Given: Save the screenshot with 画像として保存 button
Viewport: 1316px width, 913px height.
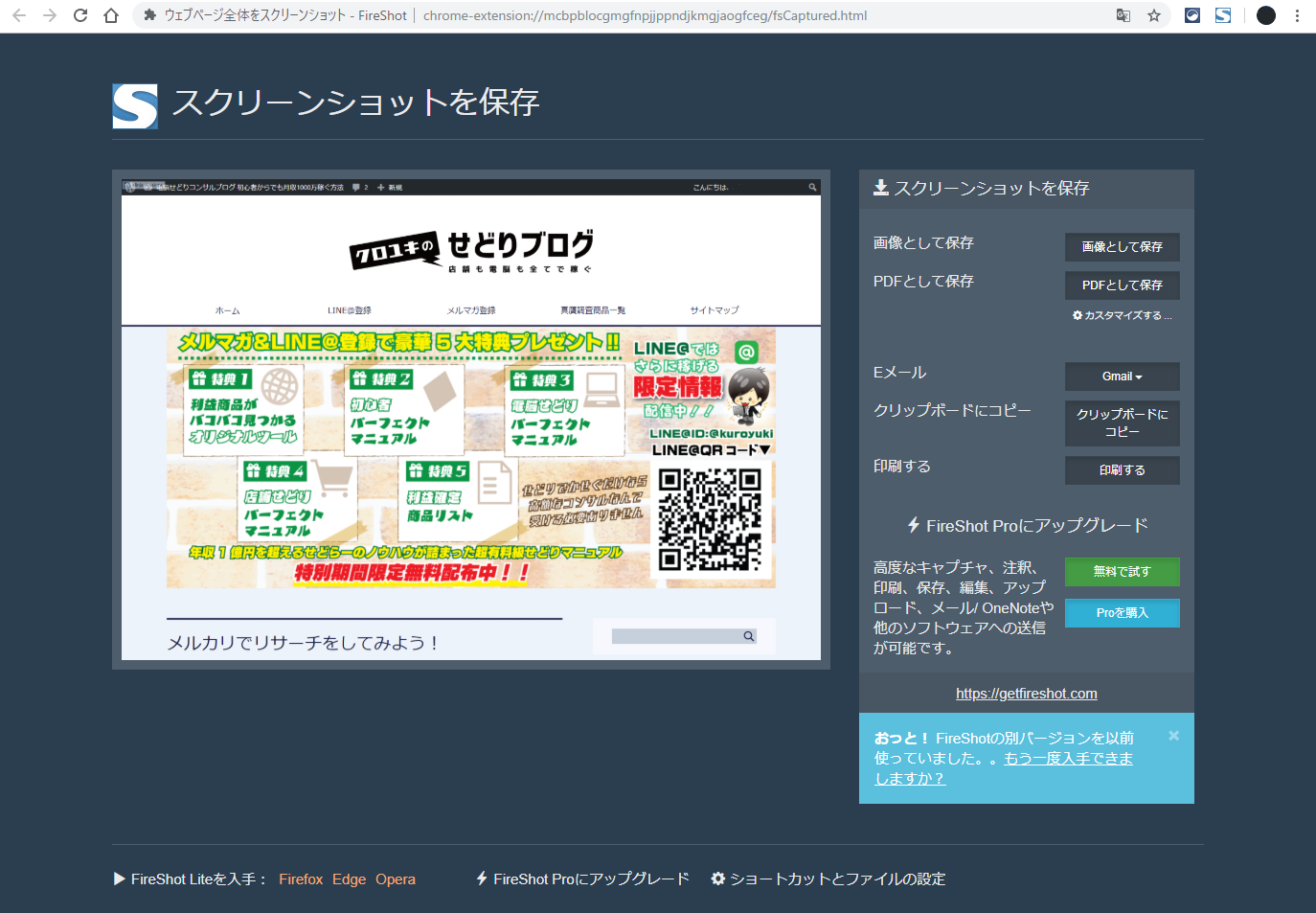Looking at the screenshot, I should coord(1123,247).
